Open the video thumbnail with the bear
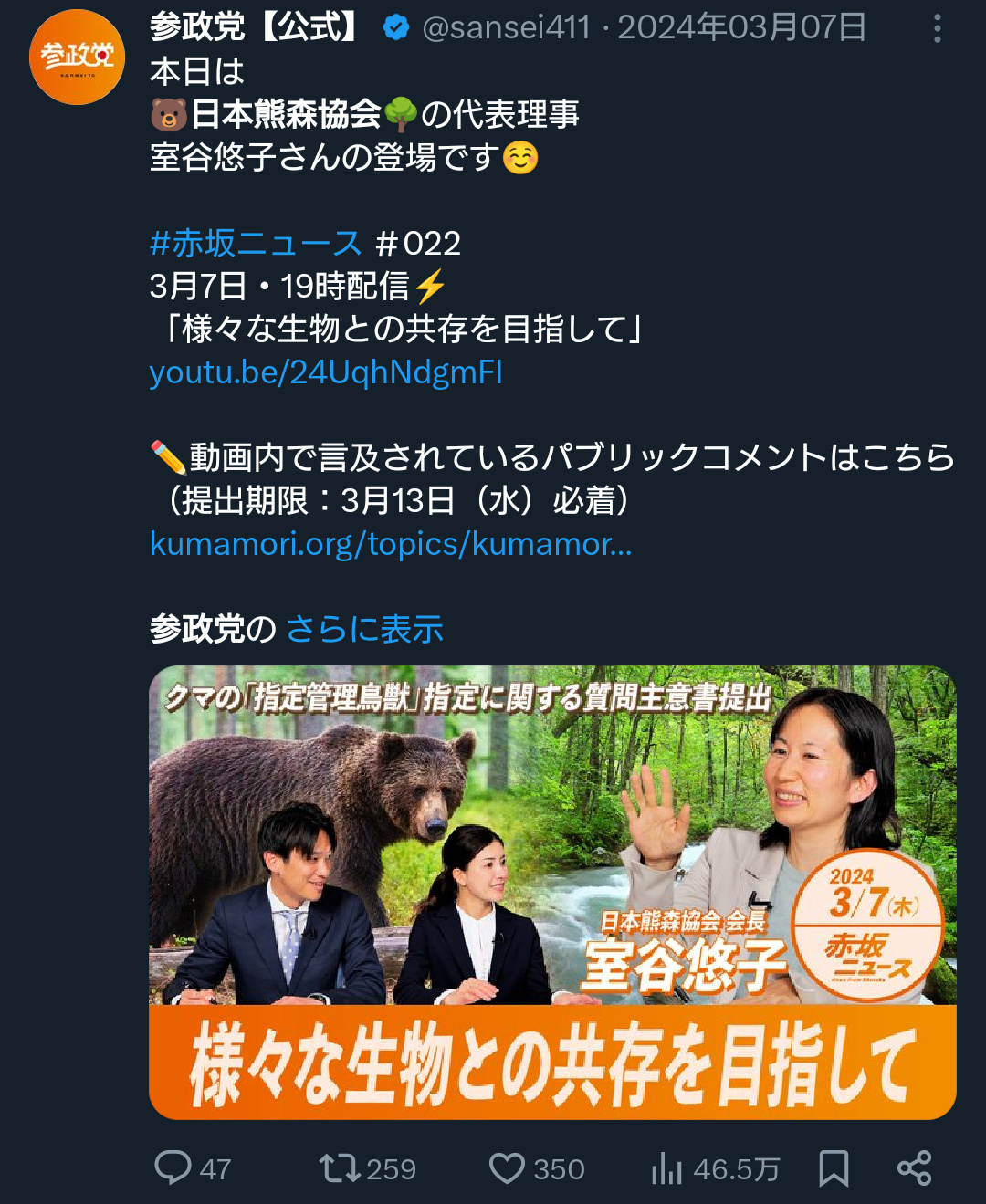This screenshot has height=1204, width=986. tap(552, 893)
